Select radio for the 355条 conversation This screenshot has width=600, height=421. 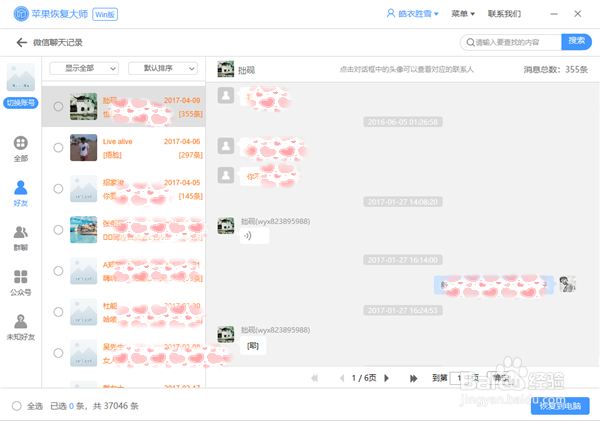[58, 106]
